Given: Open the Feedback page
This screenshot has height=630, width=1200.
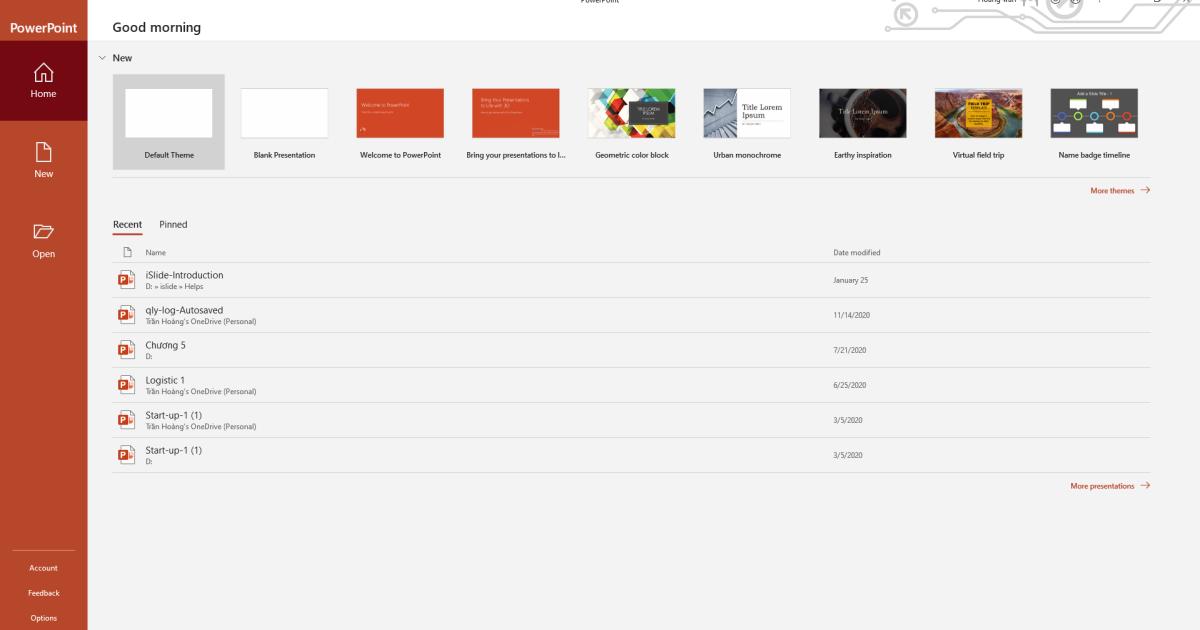Looking at the screenshot, I should pyautogui.click(x=43, y=593).
